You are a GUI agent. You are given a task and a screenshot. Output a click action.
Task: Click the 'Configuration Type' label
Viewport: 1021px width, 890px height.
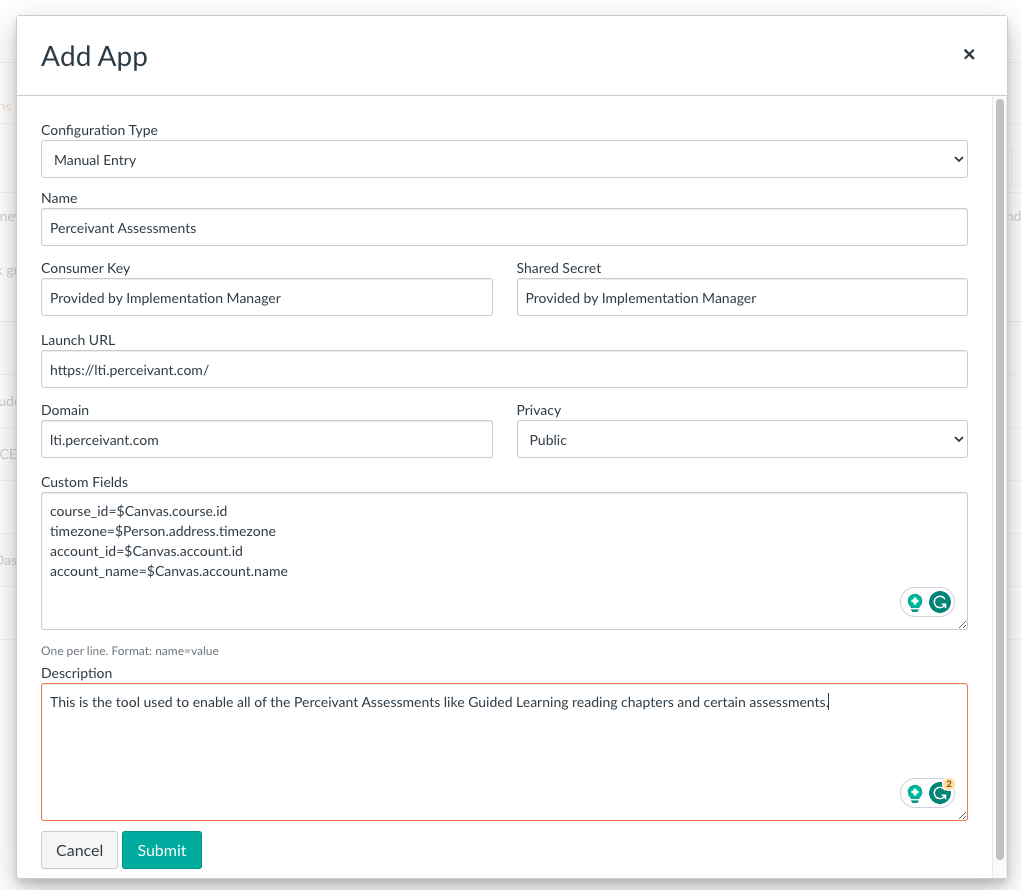[100, 130]
